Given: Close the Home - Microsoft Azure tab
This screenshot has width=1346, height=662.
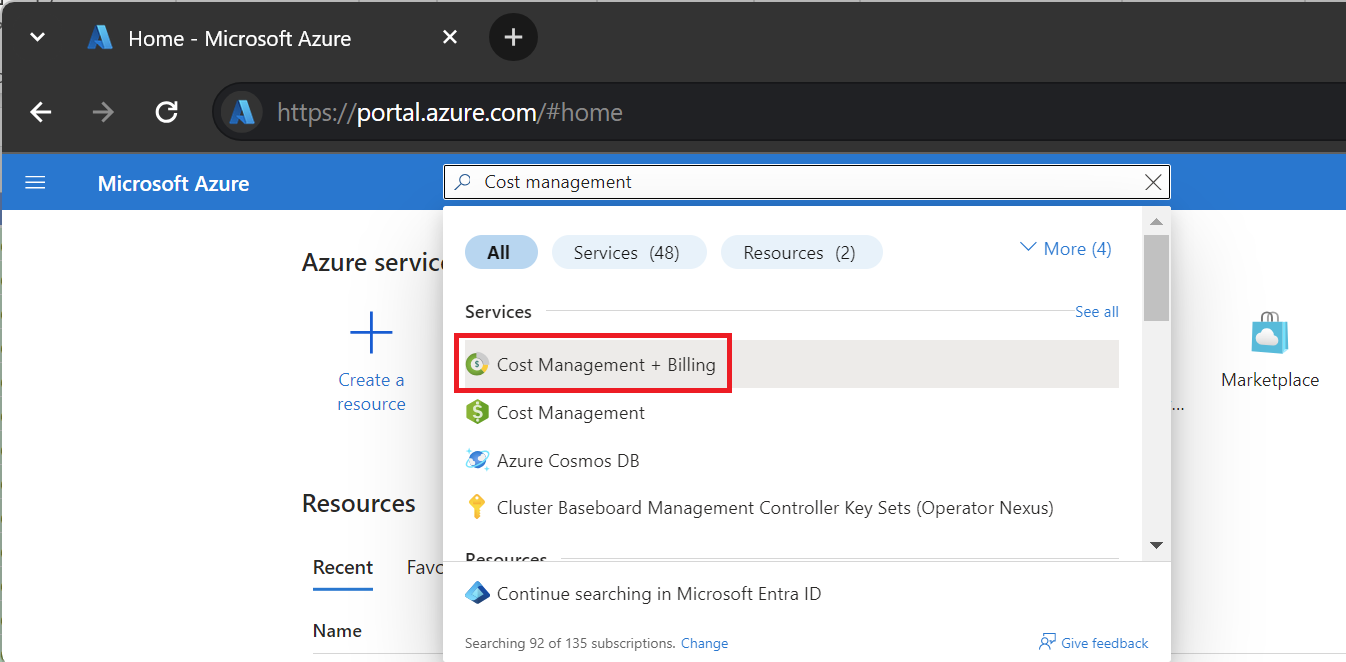Looking at the screenshot, I should (x=450, y=38).
